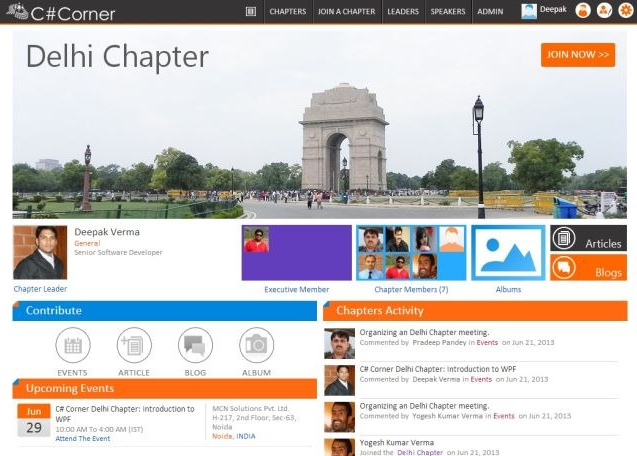The height and width of the screenshot is (456, 637).
Task: Click the Deepak Verma name link
Action: pyautogui.click(x=107, y=232)
